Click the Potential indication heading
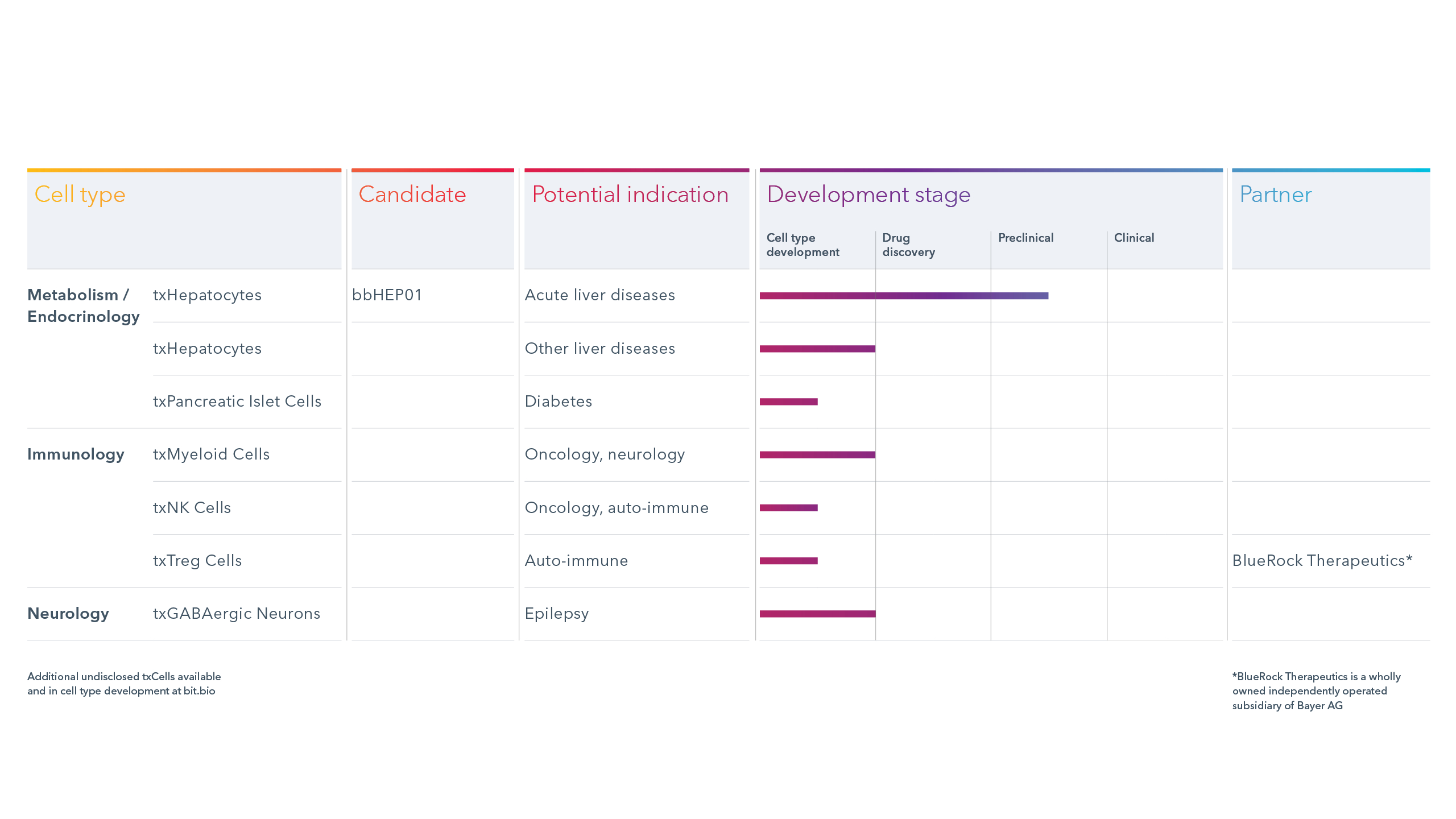The image size is (1456, 819). point(630,195)
